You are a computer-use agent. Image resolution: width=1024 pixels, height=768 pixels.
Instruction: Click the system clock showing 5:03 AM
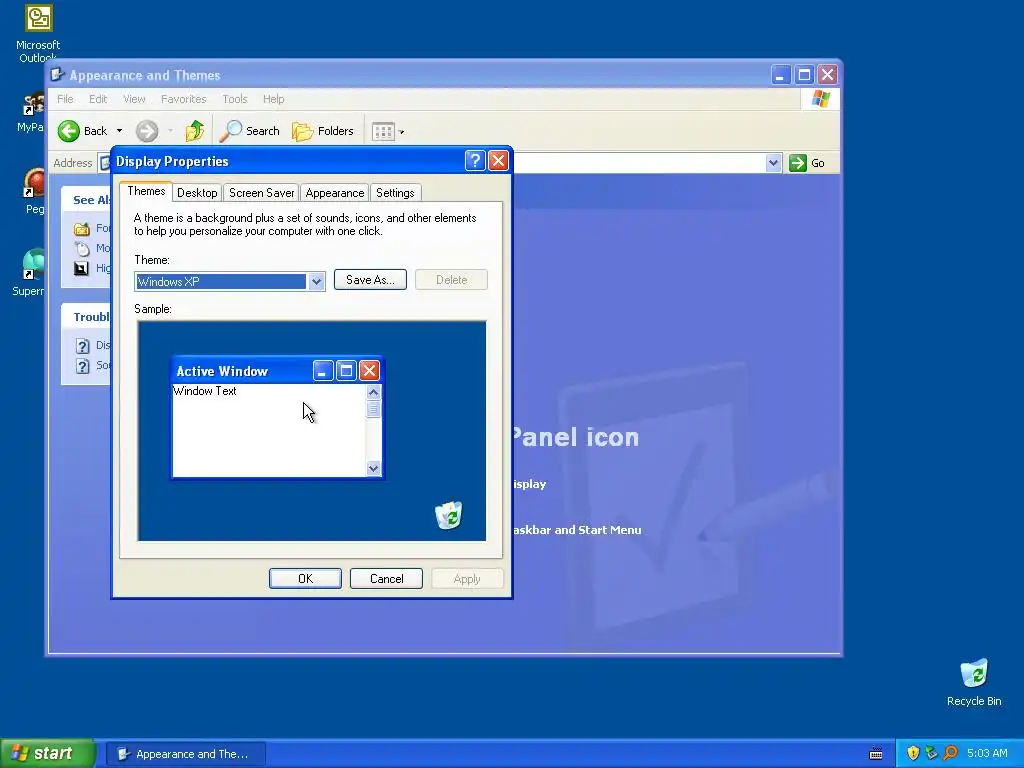click(987, 754)
